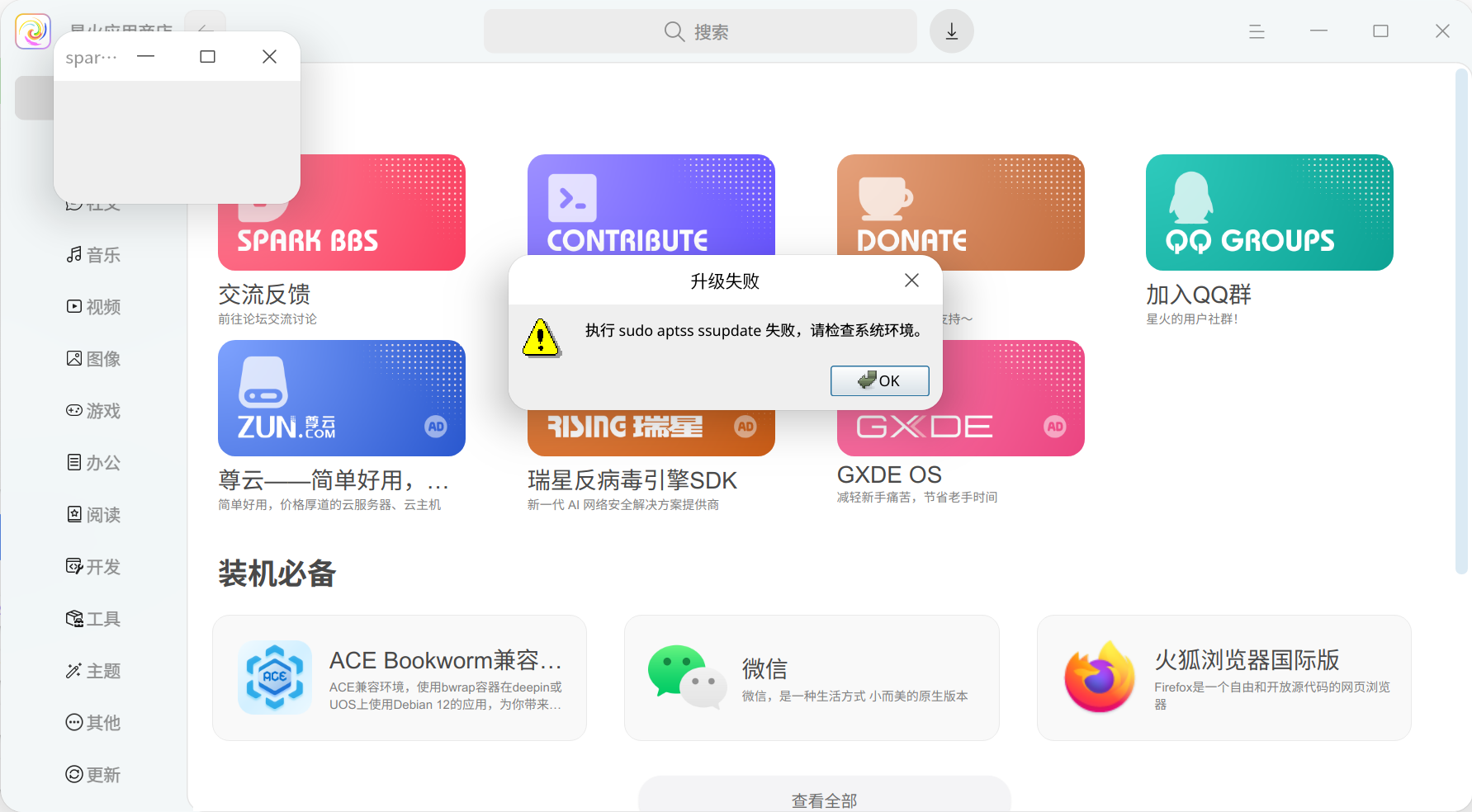This screenshot has height=812, width=1472.
Task: Maximize the small spar… window
Action: pyautogui.click(x=208, y=56)
